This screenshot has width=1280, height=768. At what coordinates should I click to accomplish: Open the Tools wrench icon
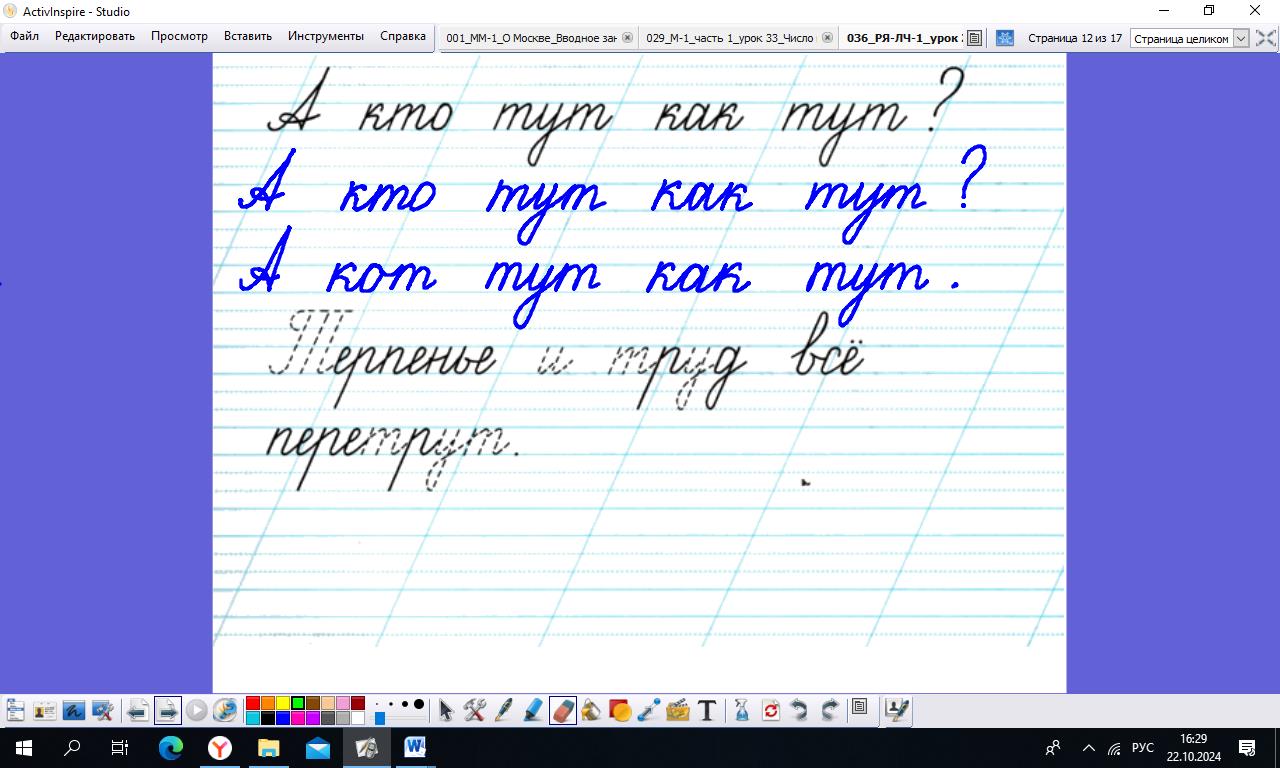(475, 710)
